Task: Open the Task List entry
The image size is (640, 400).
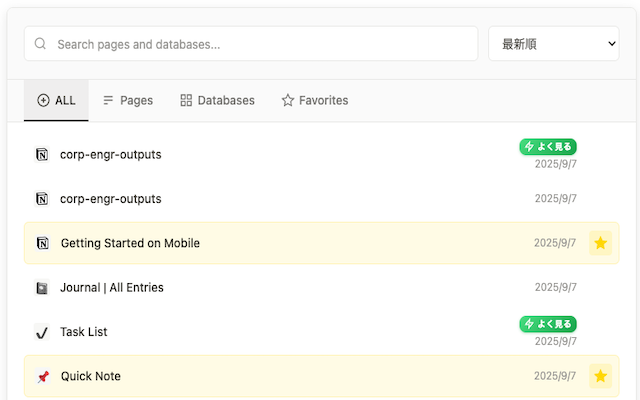Action: tap(322, 332)
